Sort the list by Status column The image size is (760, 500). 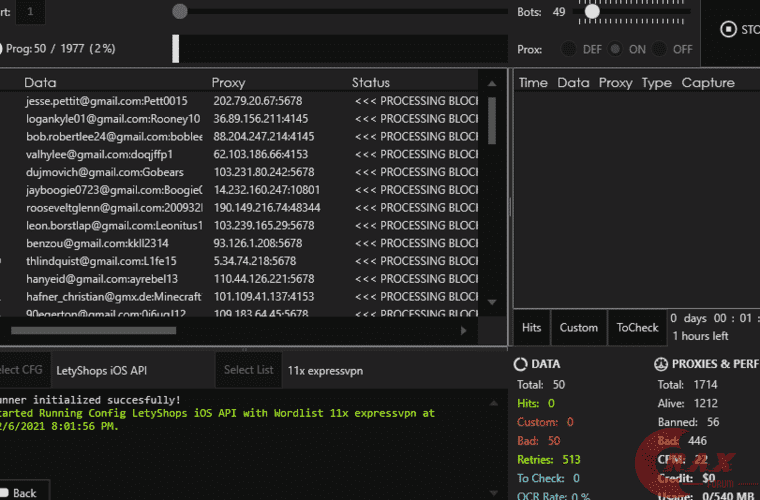pos(370,82)
